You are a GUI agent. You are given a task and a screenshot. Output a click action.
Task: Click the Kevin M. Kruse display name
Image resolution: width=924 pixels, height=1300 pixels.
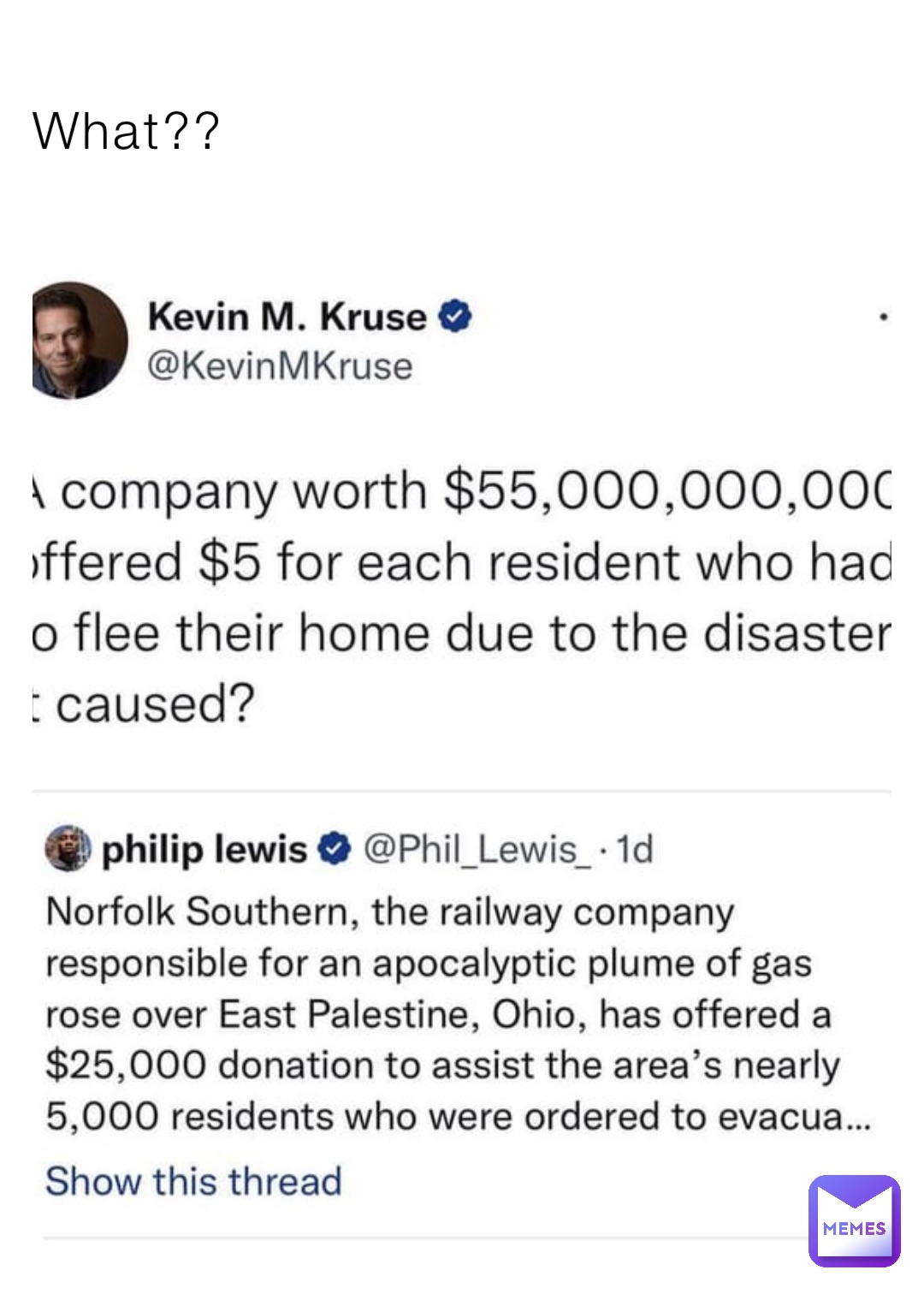(287, 317)
